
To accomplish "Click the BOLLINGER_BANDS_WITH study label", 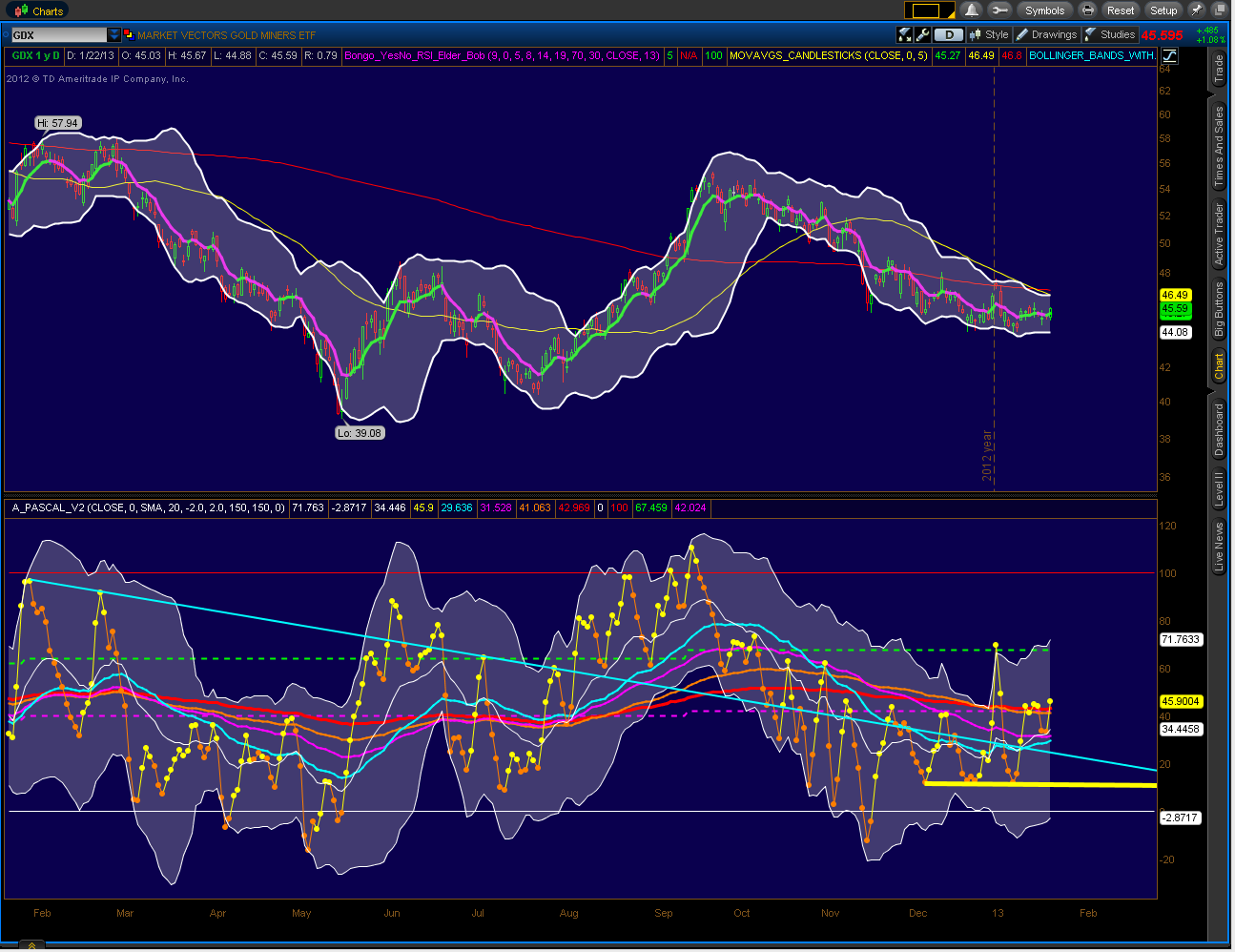I will tap(1092, 55).
